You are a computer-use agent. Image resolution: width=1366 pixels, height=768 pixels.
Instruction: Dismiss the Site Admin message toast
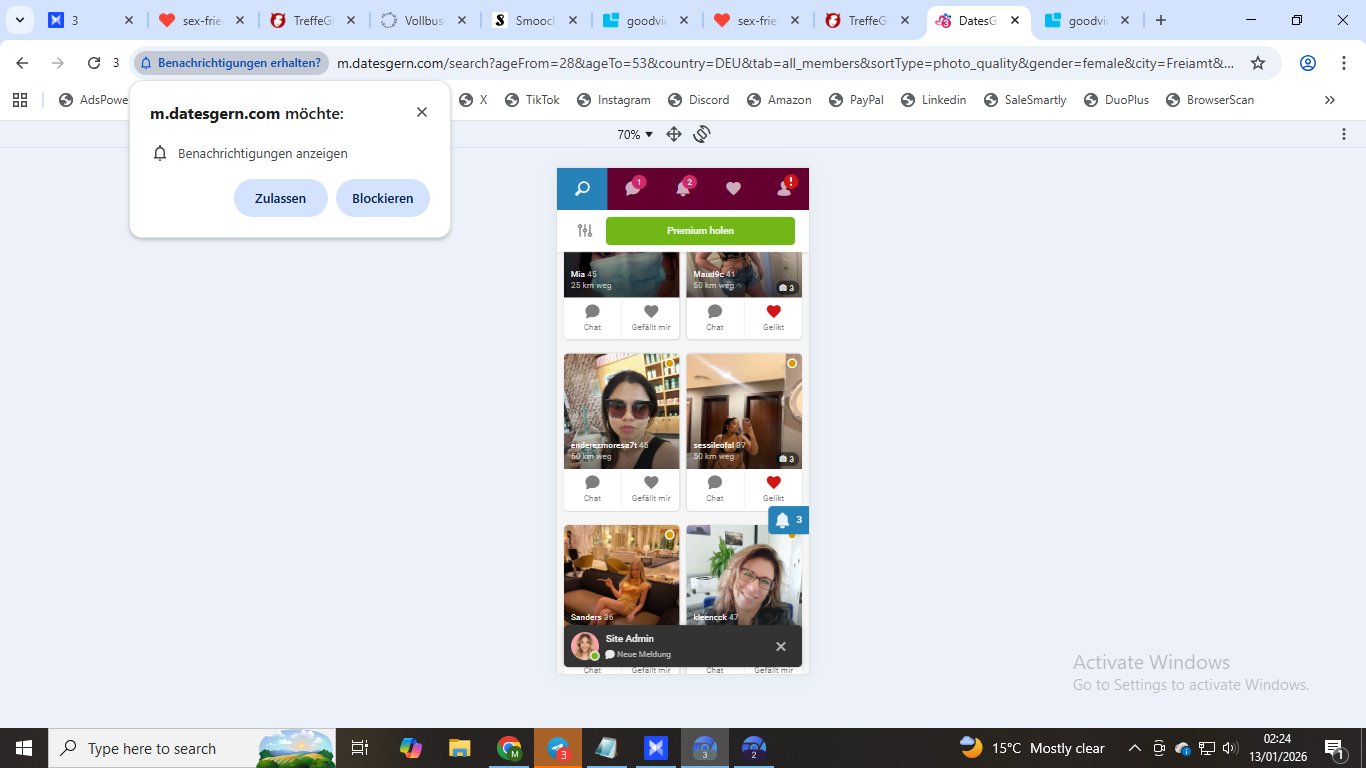pyautogui.click(x=781, y=647)
